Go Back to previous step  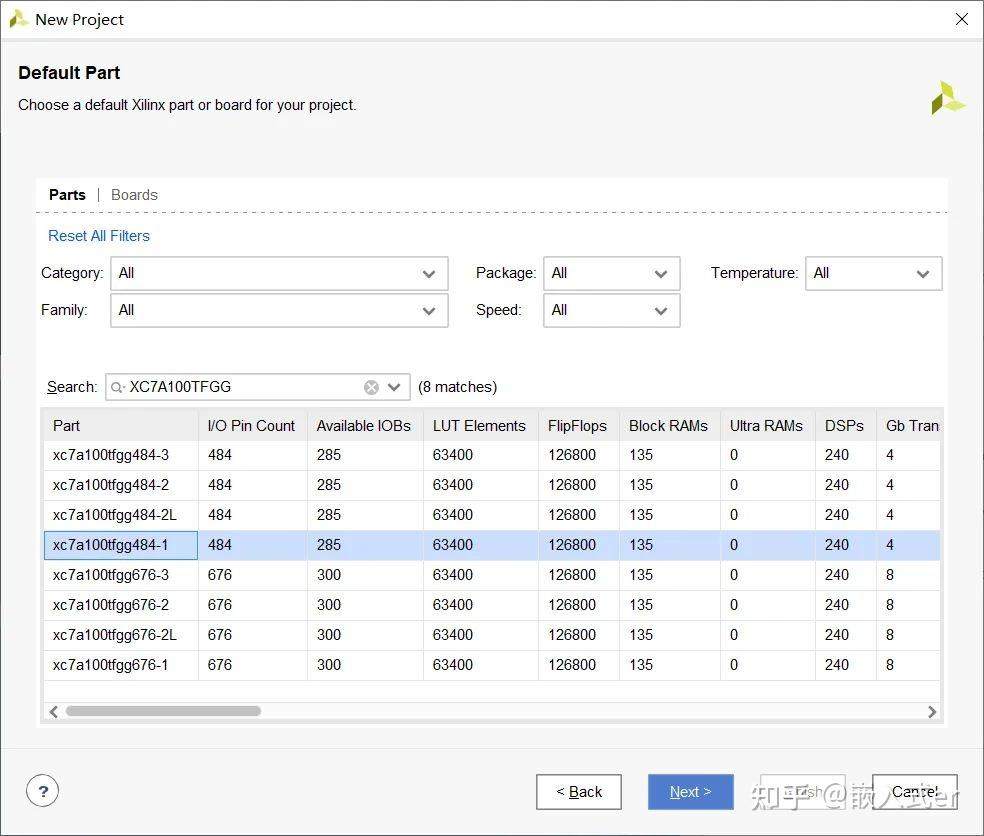coord(578,792)
